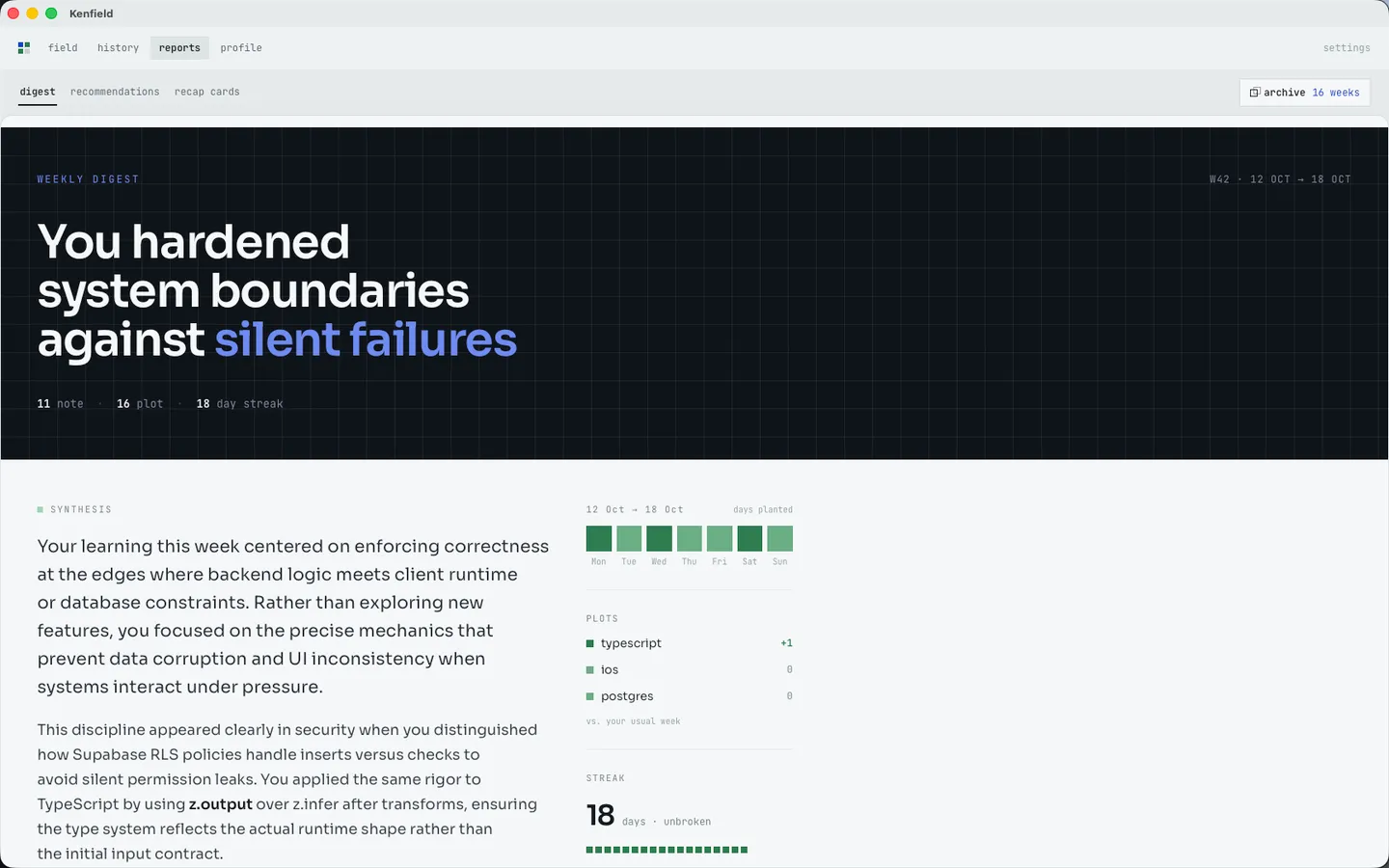Click the W42 date range text
The height and width of the screenshot is (868, 1389).
click(x=1280, y=179)
